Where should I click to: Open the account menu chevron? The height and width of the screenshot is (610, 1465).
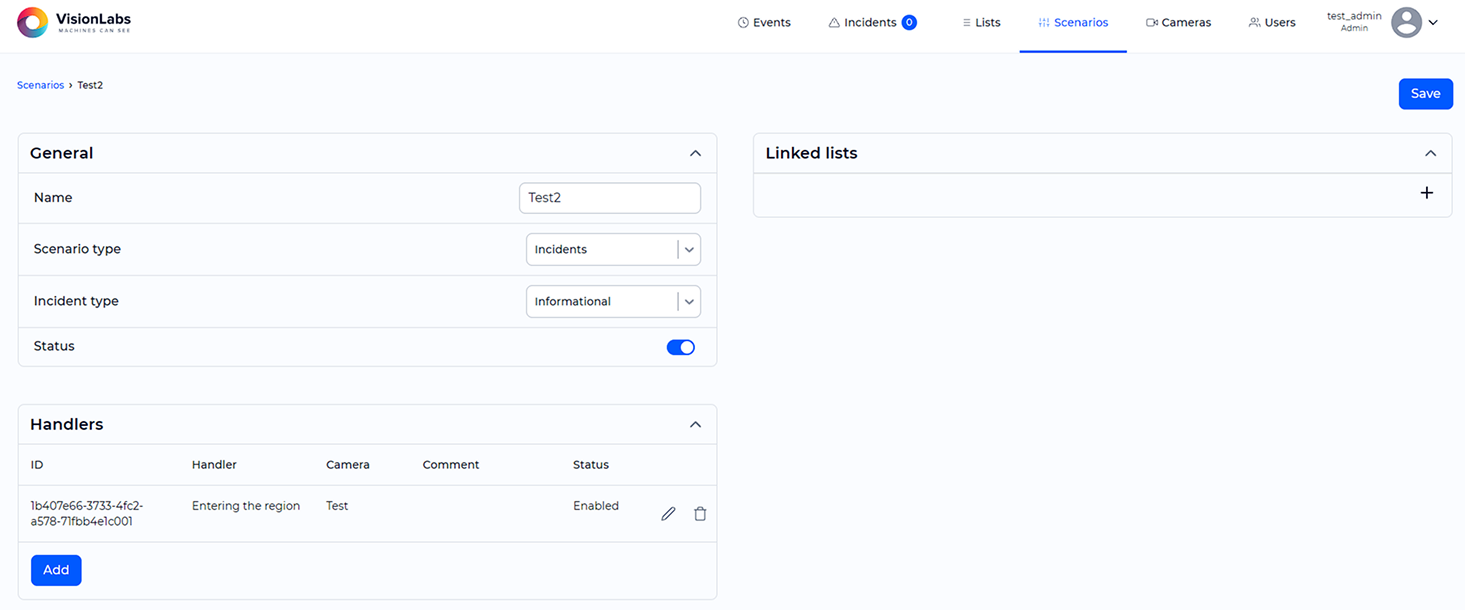coord(1433,22)
